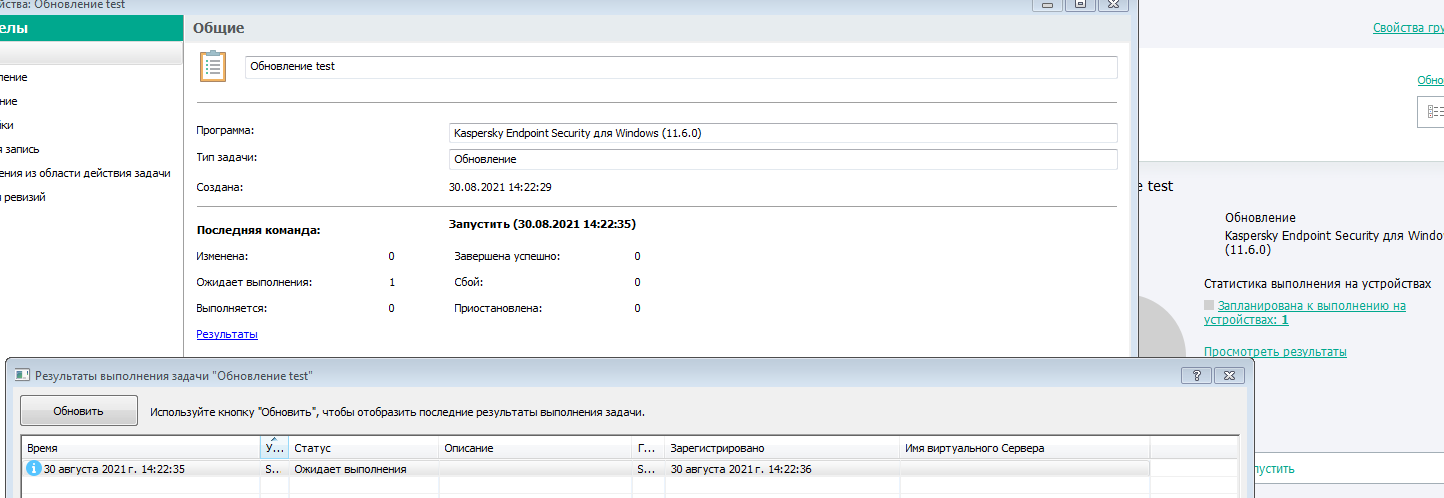
Task: Click the 'Запустить (30.08.2021 14:22:35)' last command text
Action: coord(543,225)
